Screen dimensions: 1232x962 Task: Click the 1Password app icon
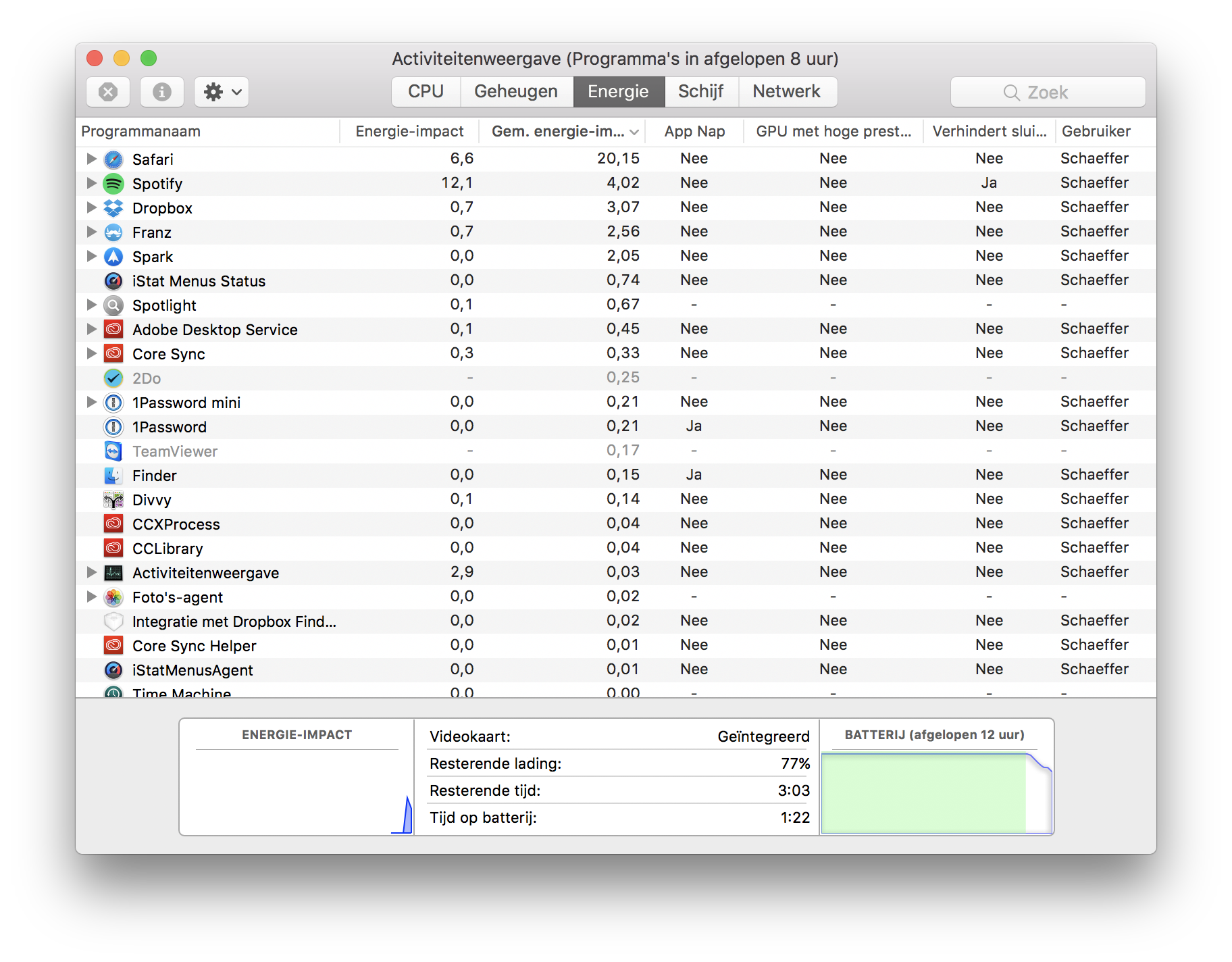pyautogui.click(x=113, y=427)
